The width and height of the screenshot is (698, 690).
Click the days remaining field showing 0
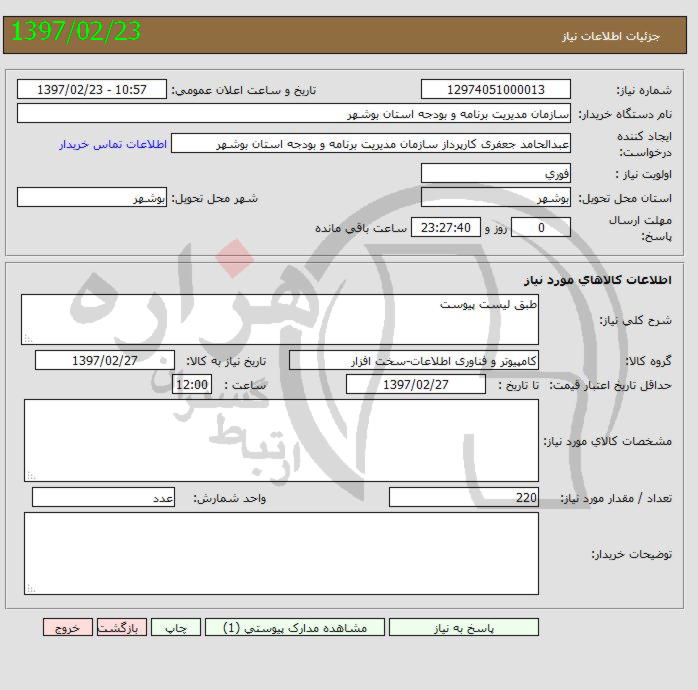(541, 227)
